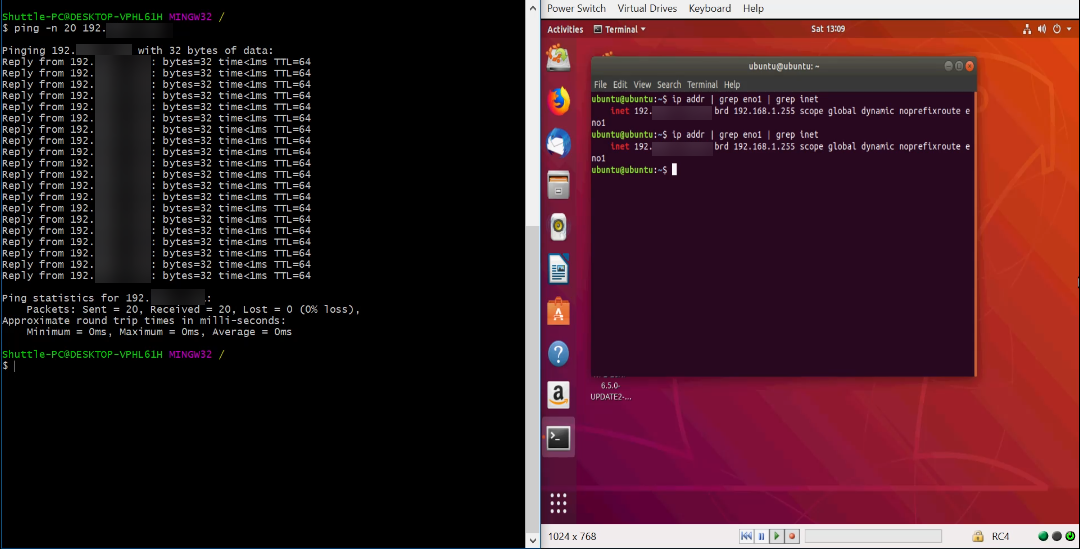
Task: Close the ubuntu@ubuntu terminal window
Action: click(x=970, y=66)
